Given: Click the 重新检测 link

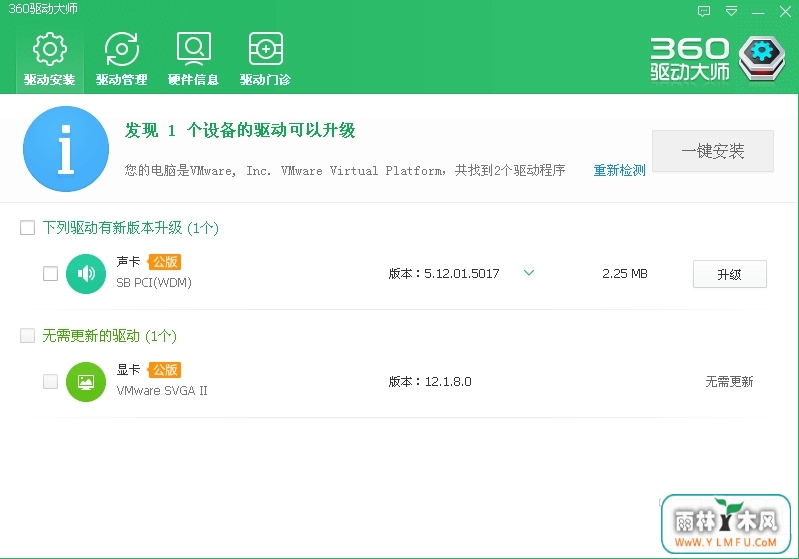Looking at the screenshot, I should 620,170.
